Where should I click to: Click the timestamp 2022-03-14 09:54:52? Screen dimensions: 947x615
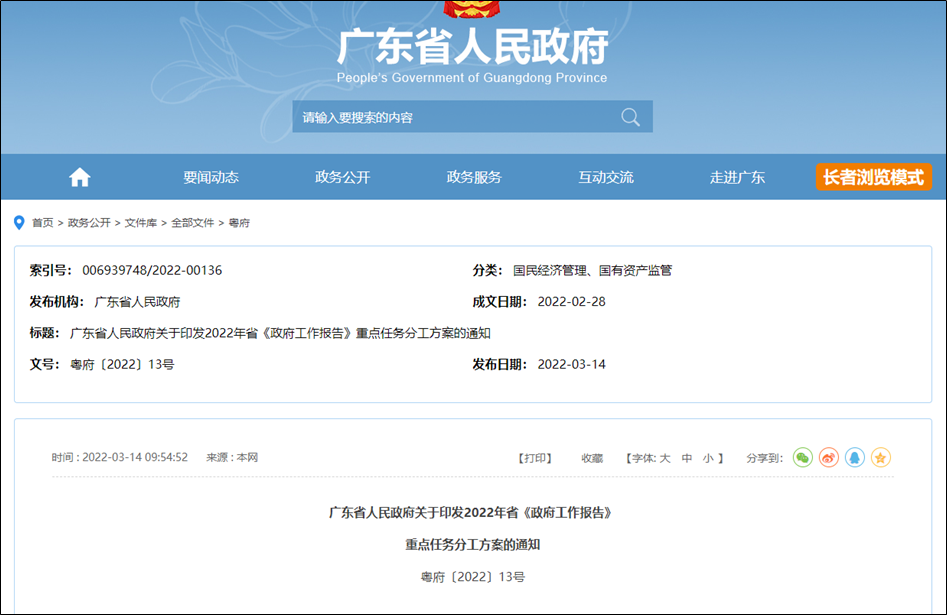tap(135, 457)
